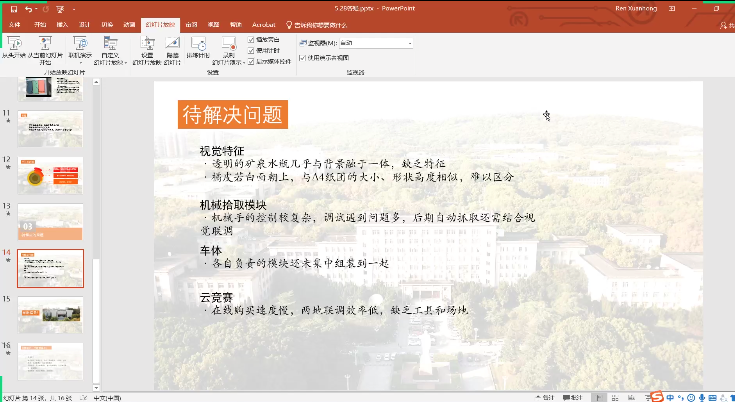
Task: Toggle the Sogou 中 Chinese/English mode icon
Action: click(671, 398)
